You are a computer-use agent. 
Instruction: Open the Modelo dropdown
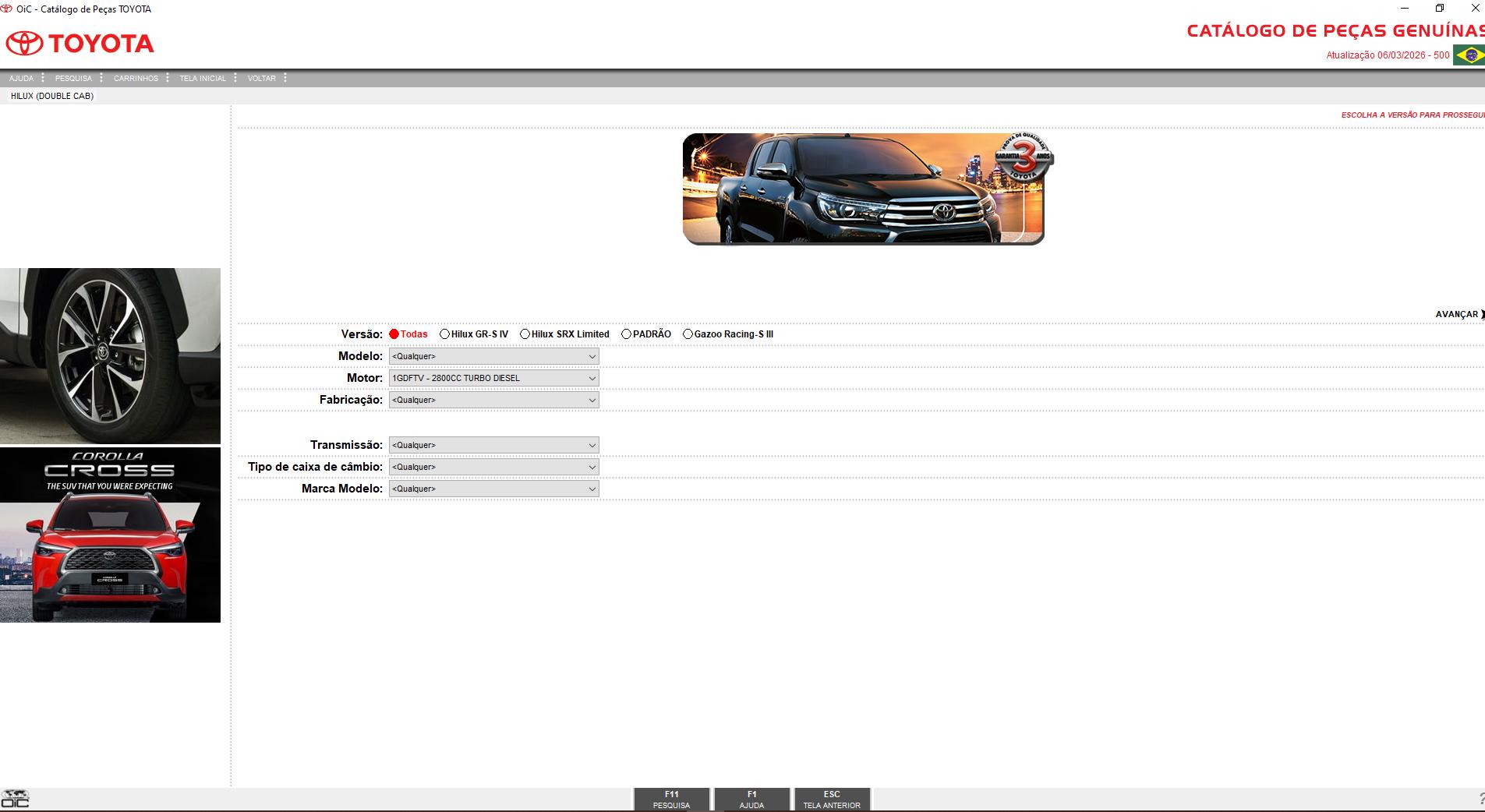(x=493, y=356)
